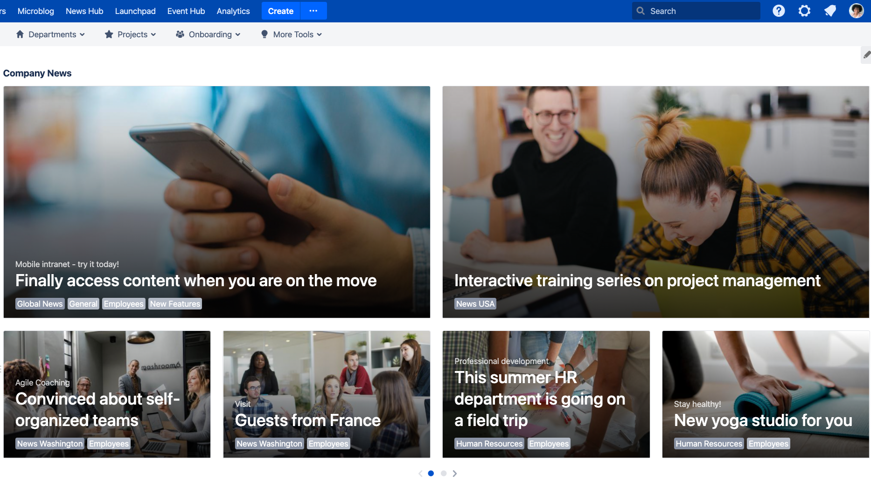Open the notifications icon in the header
The width and height of the screenshot is (871, 495).
tap(830, 11)
